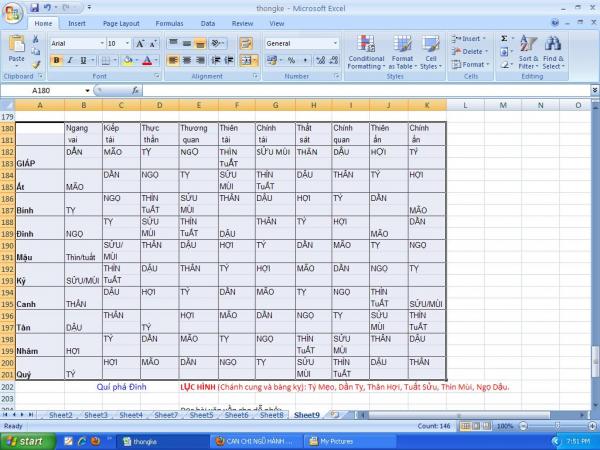Open the Sheet5 worksheet tab

(x=201, y=414)
